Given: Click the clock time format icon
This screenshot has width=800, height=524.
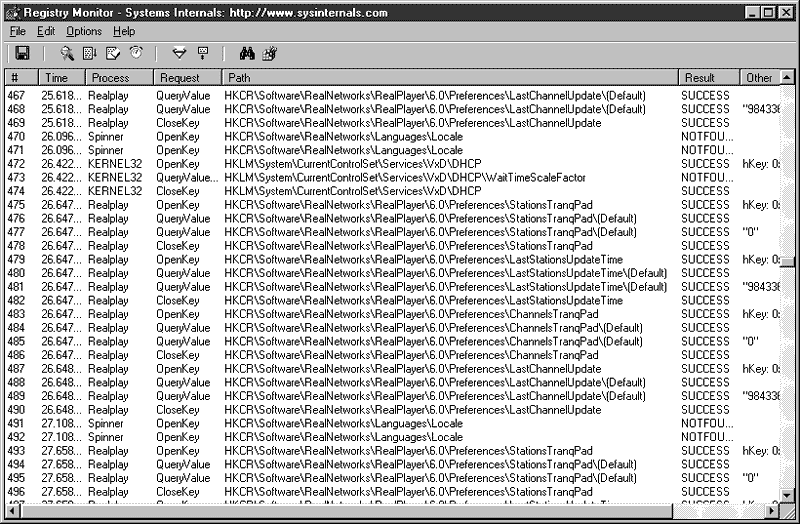Looking at the screenshot, I should 136,53.
